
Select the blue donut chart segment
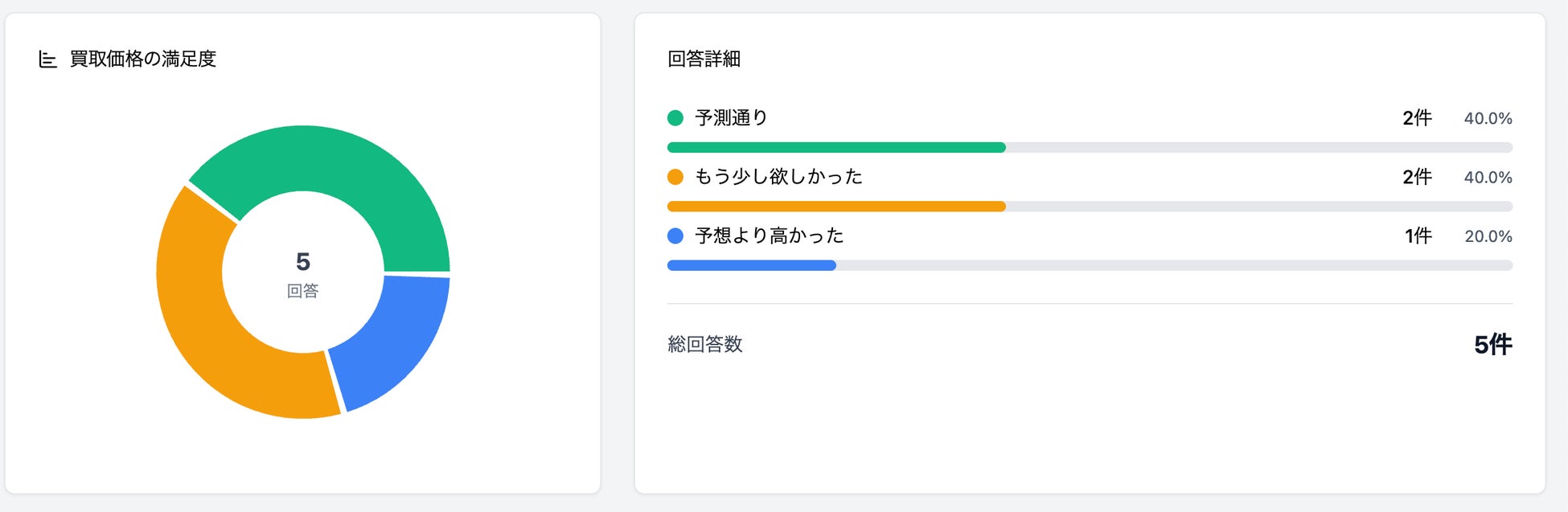click(x=394, y=338)
